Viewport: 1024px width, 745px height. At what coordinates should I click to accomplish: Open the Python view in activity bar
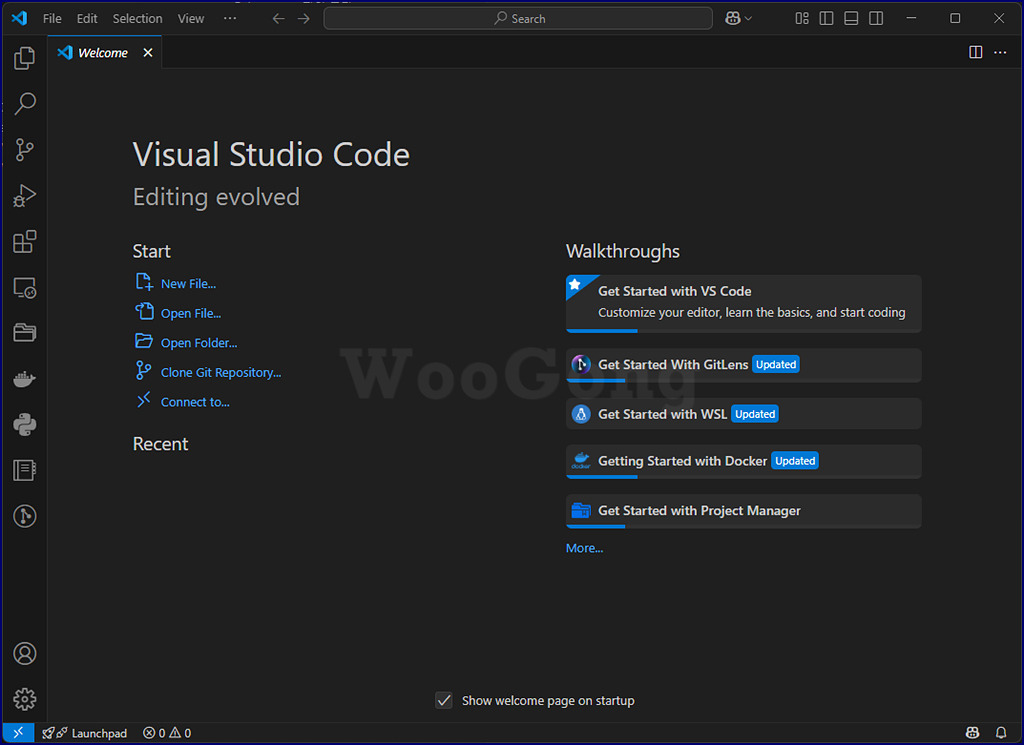[x=24, y=424]
